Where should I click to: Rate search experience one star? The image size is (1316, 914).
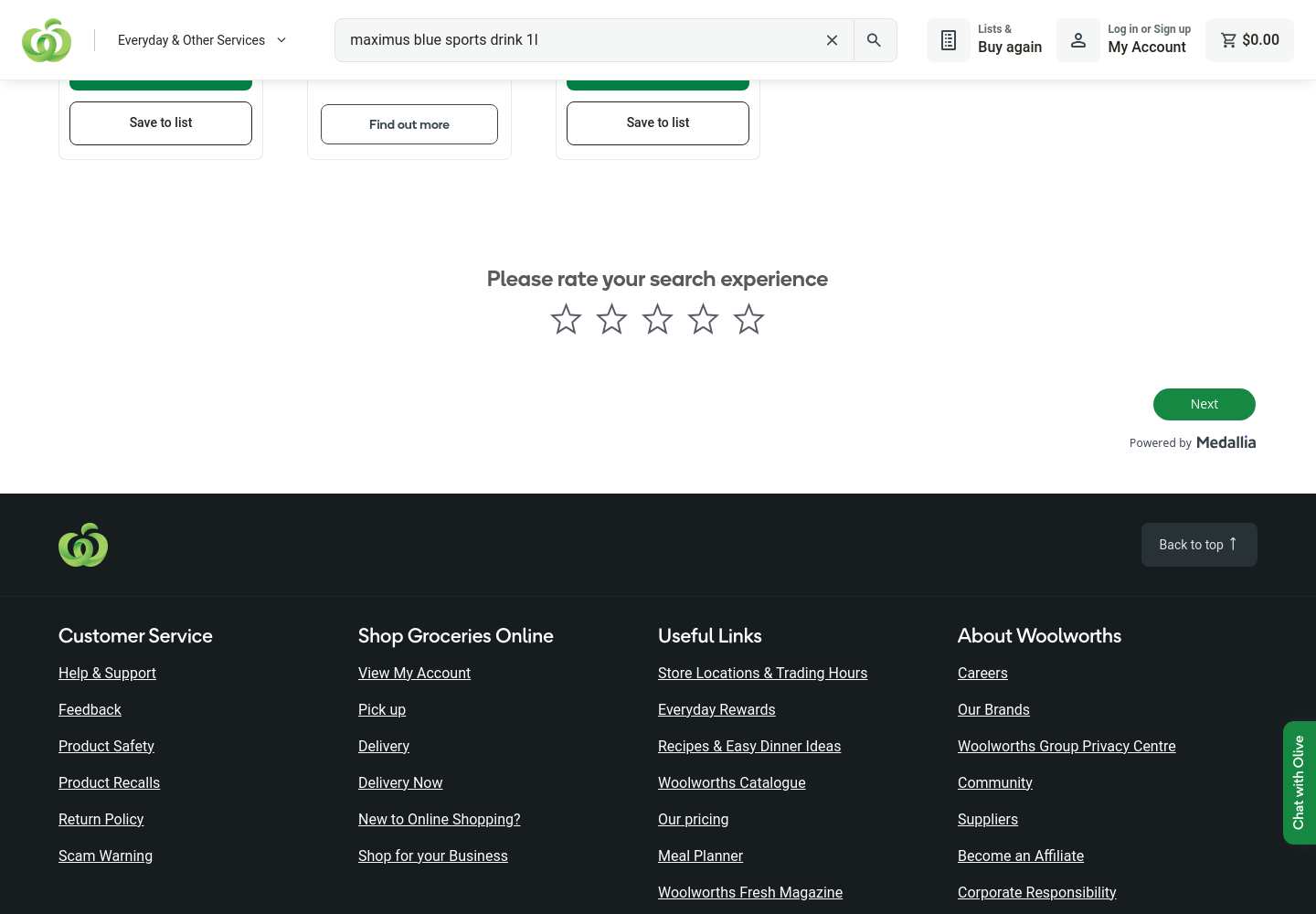[x=566, y=319]
